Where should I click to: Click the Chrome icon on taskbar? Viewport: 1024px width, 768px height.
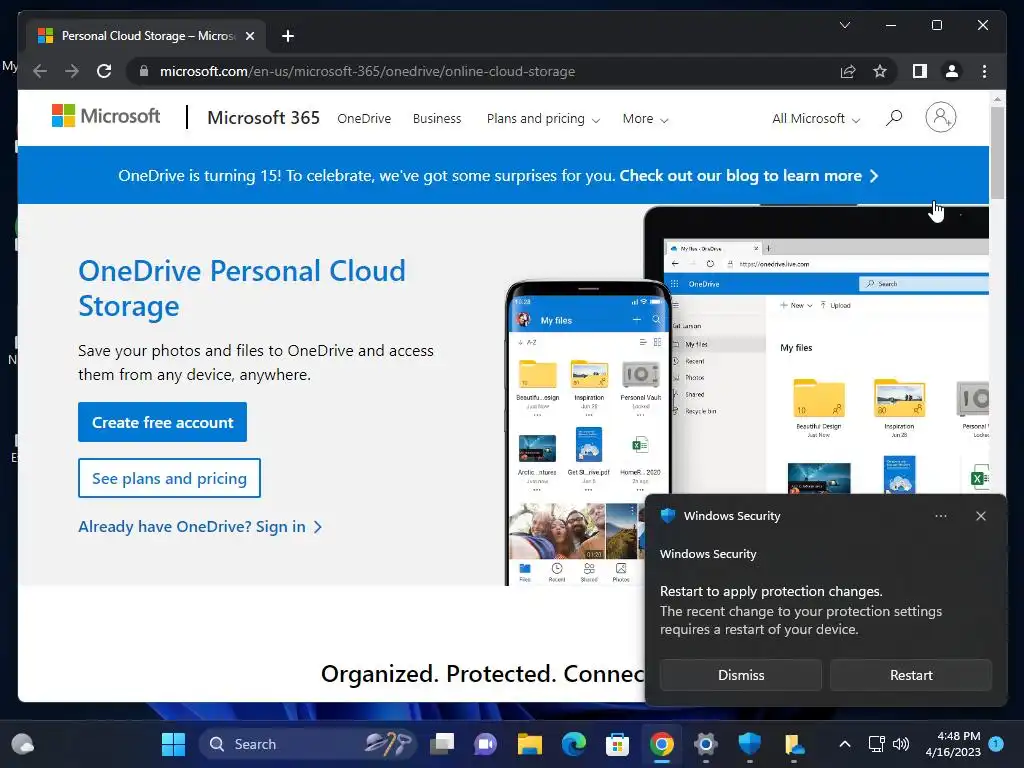pyautogui.click(x=662, y=744)
